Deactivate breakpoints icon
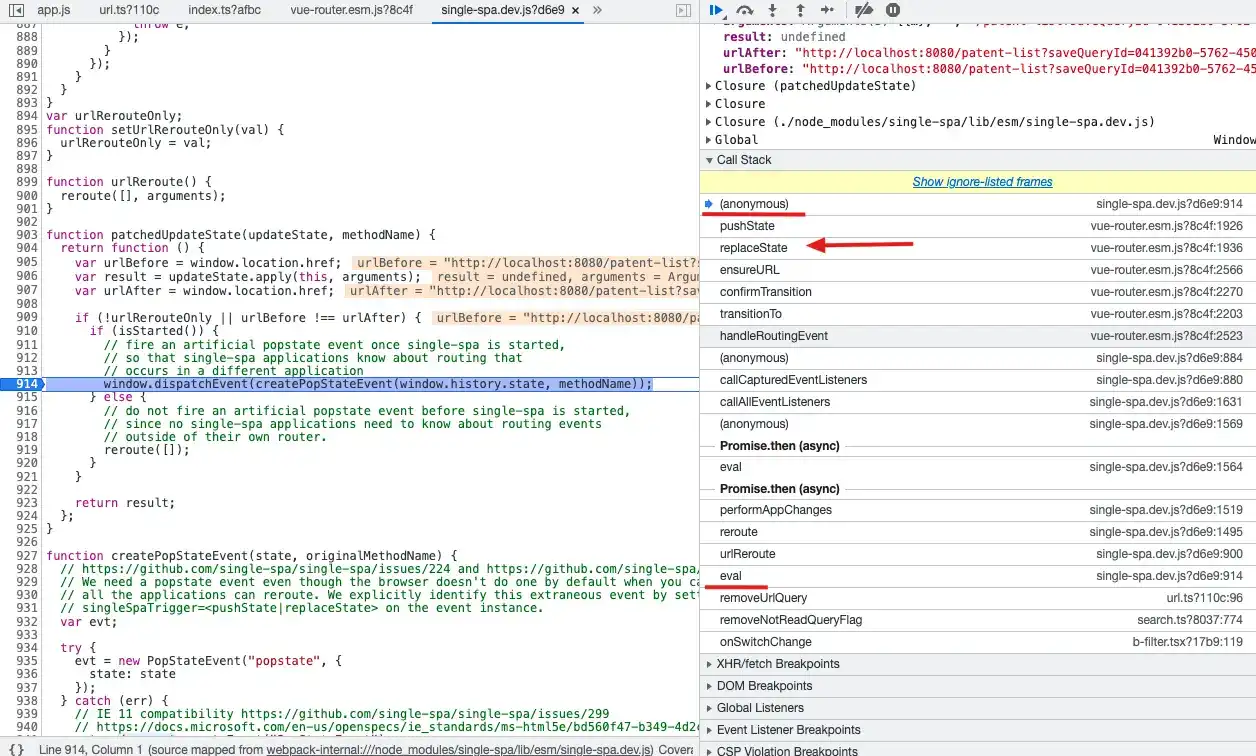1256x756 pixels. point(866,10)
